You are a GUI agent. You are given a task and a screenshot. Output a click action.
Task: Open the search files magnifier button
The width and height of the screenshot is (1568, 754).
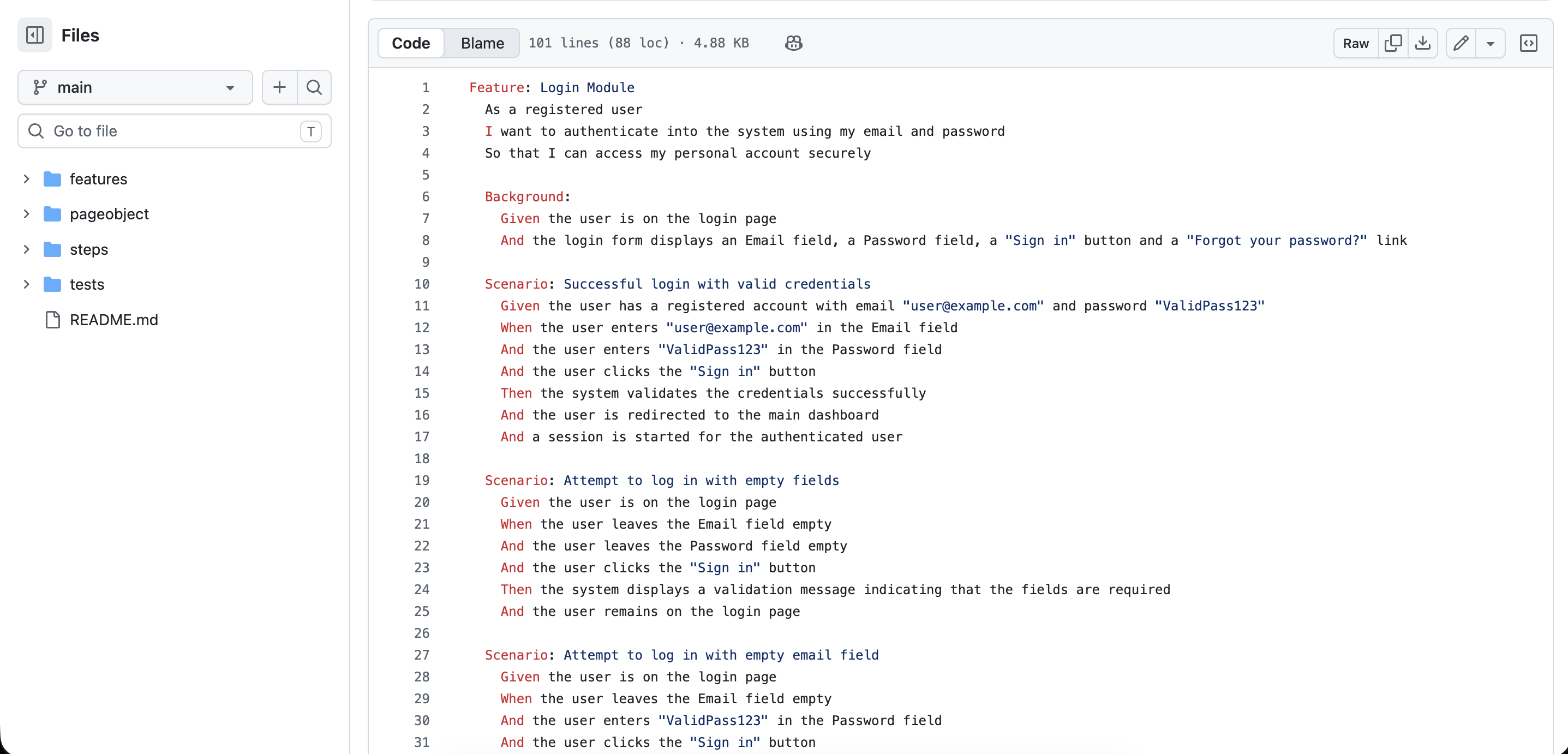pyautogui.click(x=314, y=87)
